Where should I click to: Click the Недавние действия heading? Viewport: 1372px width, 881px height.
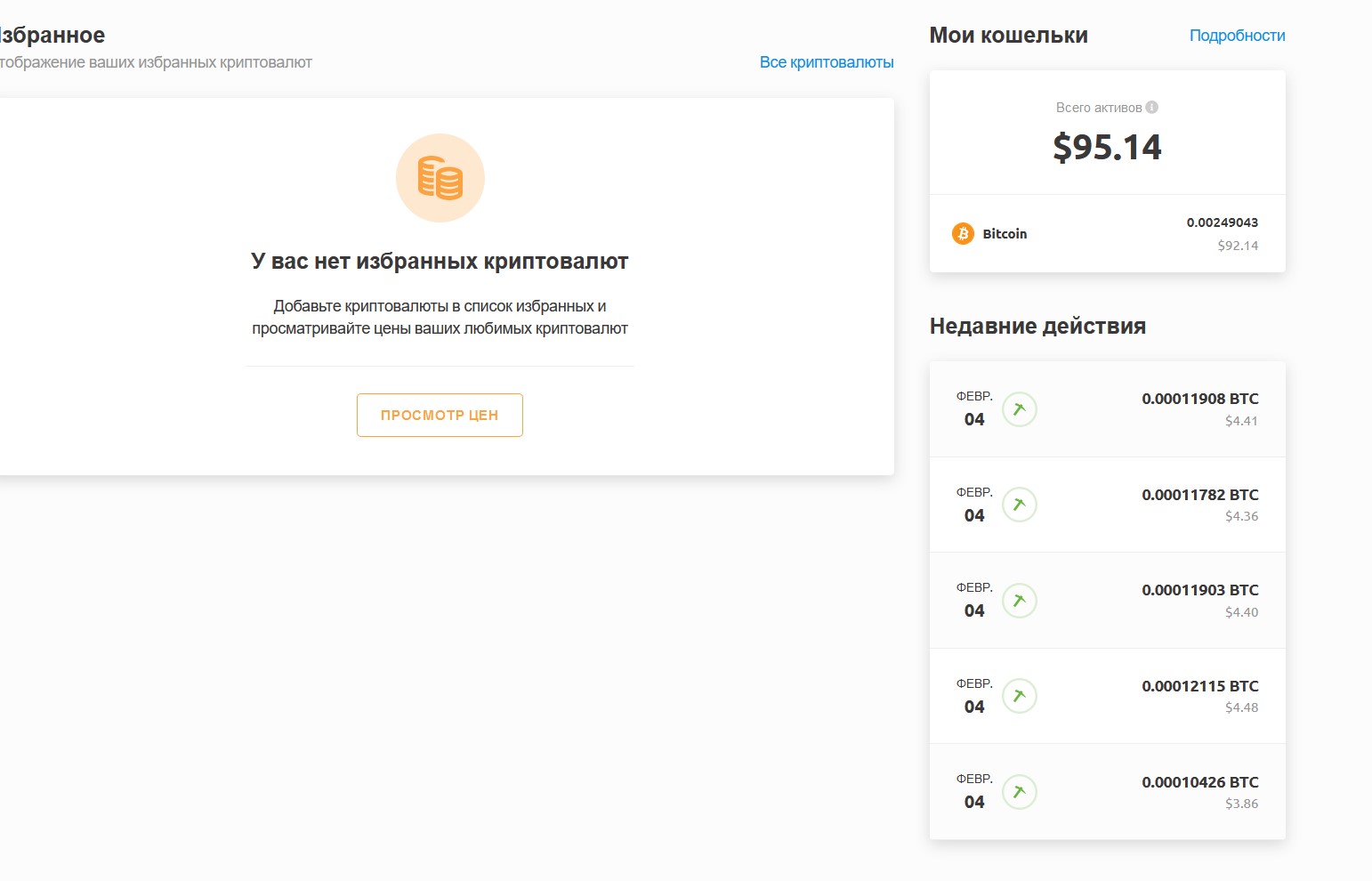click(x=1037, y=327)
